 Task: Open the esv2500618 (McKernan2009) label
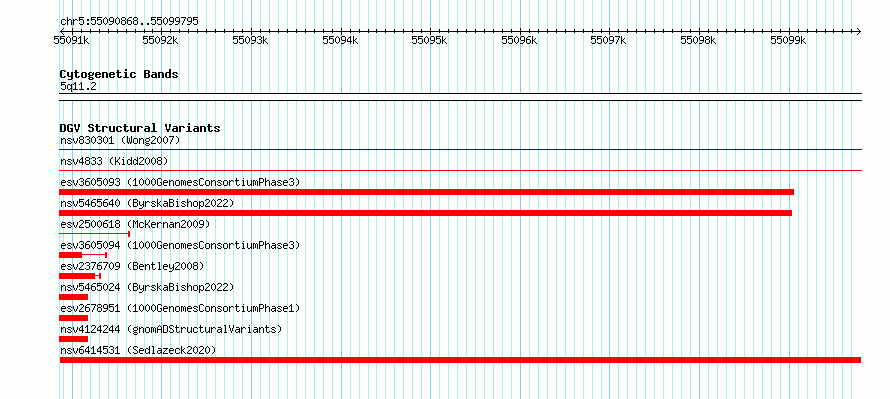click(x=135, y=224)
